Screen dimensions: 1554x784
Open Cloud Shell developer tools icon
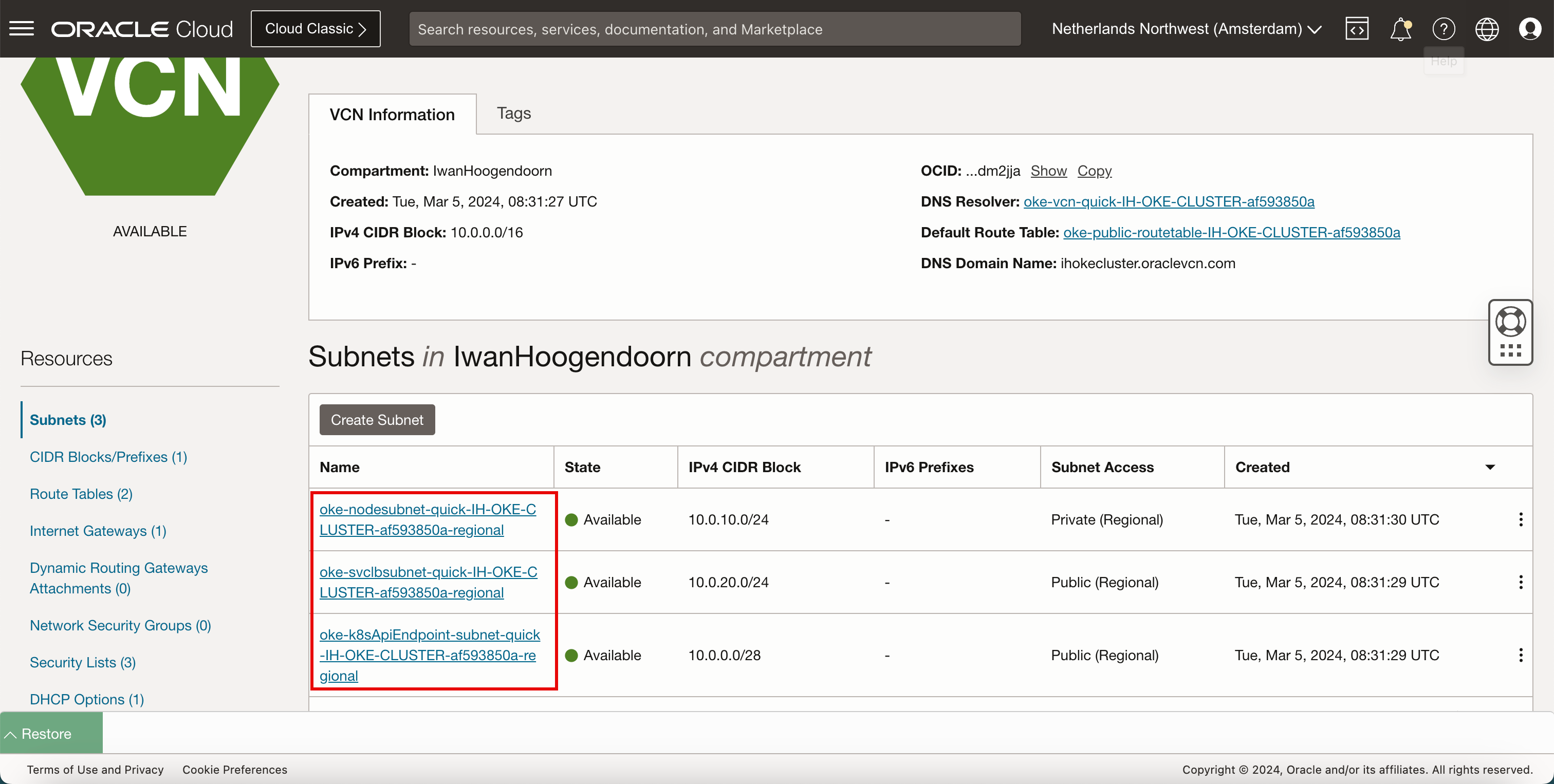point(1357,28)
